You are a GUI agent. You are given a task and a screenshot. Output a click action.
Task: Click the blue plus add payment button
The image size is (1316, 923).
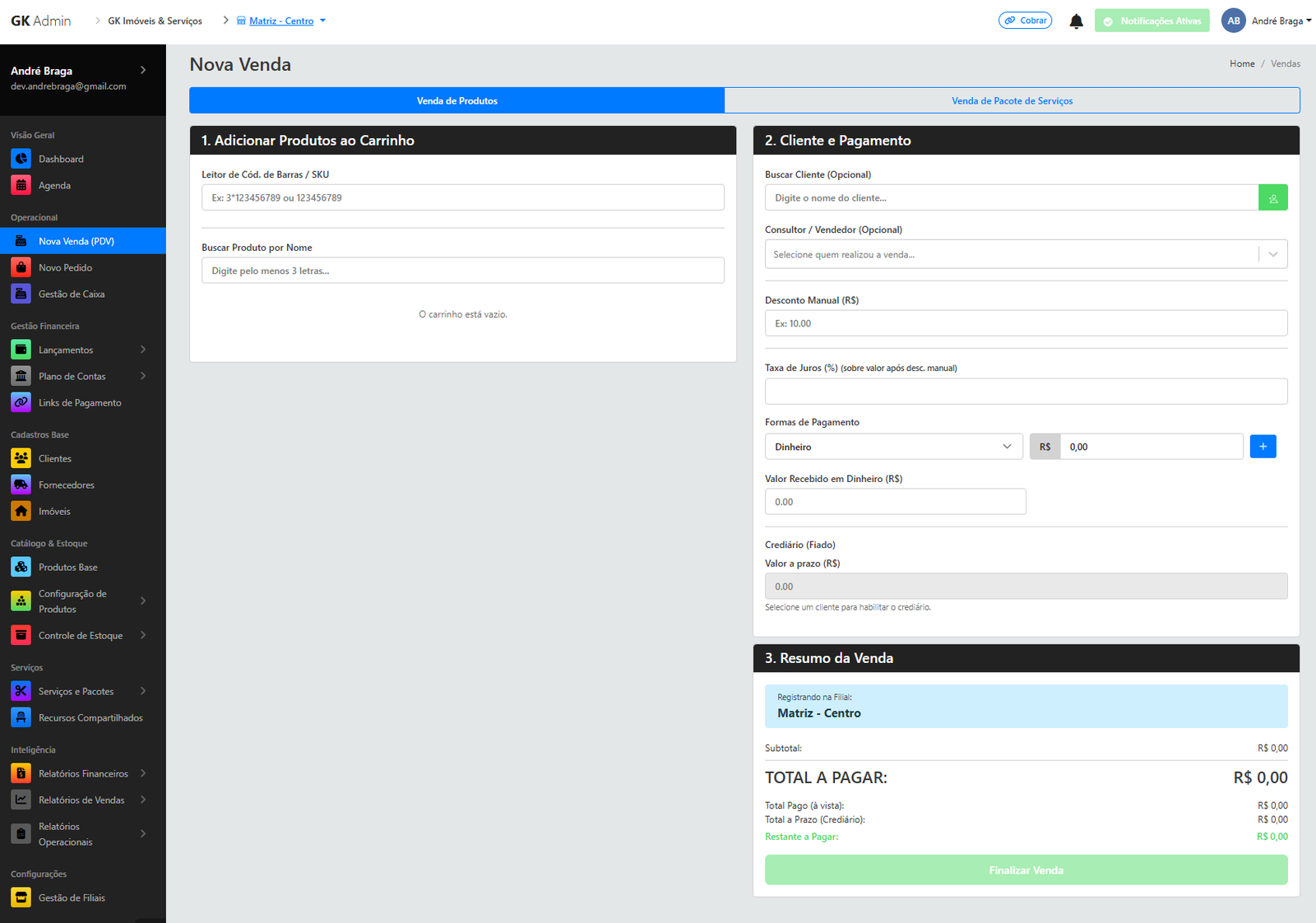click(1263, 447)
